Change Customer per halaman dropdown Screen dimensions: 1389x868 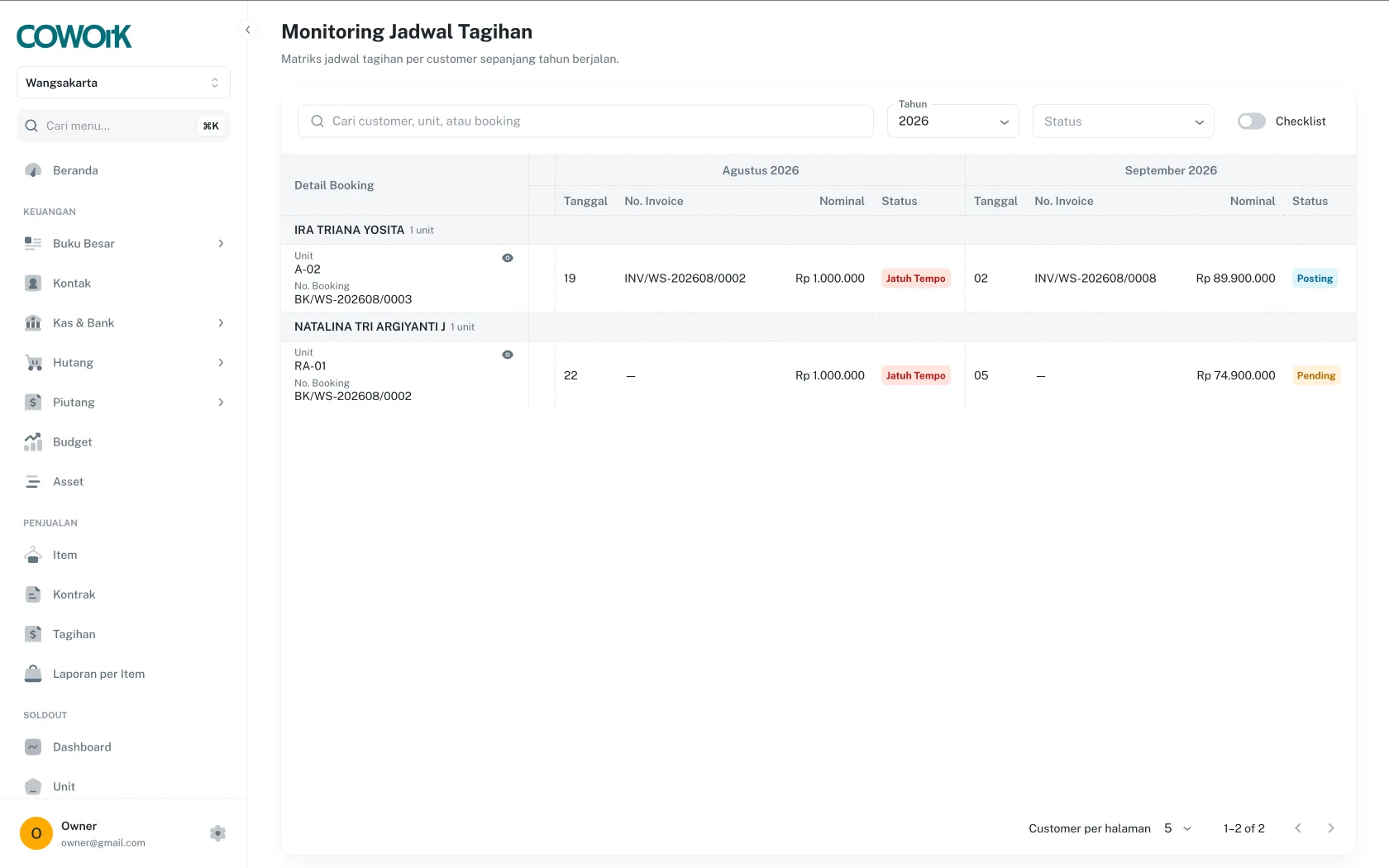tap(1177, 828)
